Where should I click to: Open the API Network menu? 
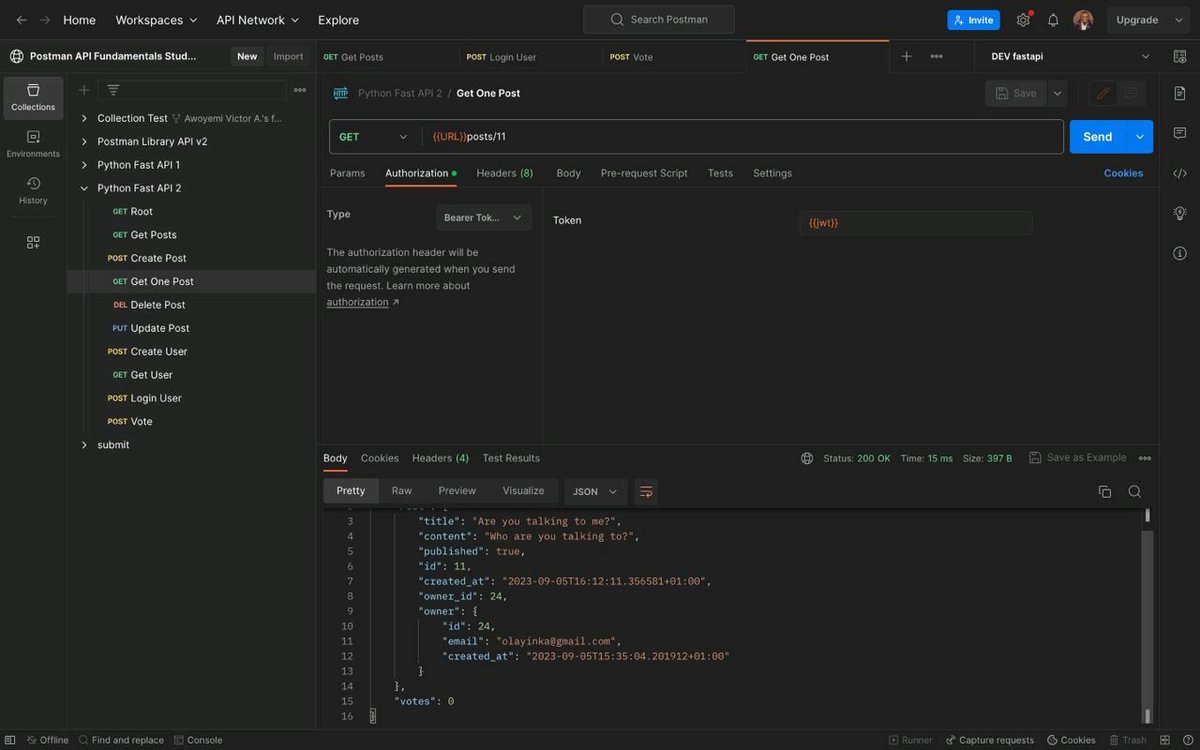pyautogui.click(x=256, y=20)
